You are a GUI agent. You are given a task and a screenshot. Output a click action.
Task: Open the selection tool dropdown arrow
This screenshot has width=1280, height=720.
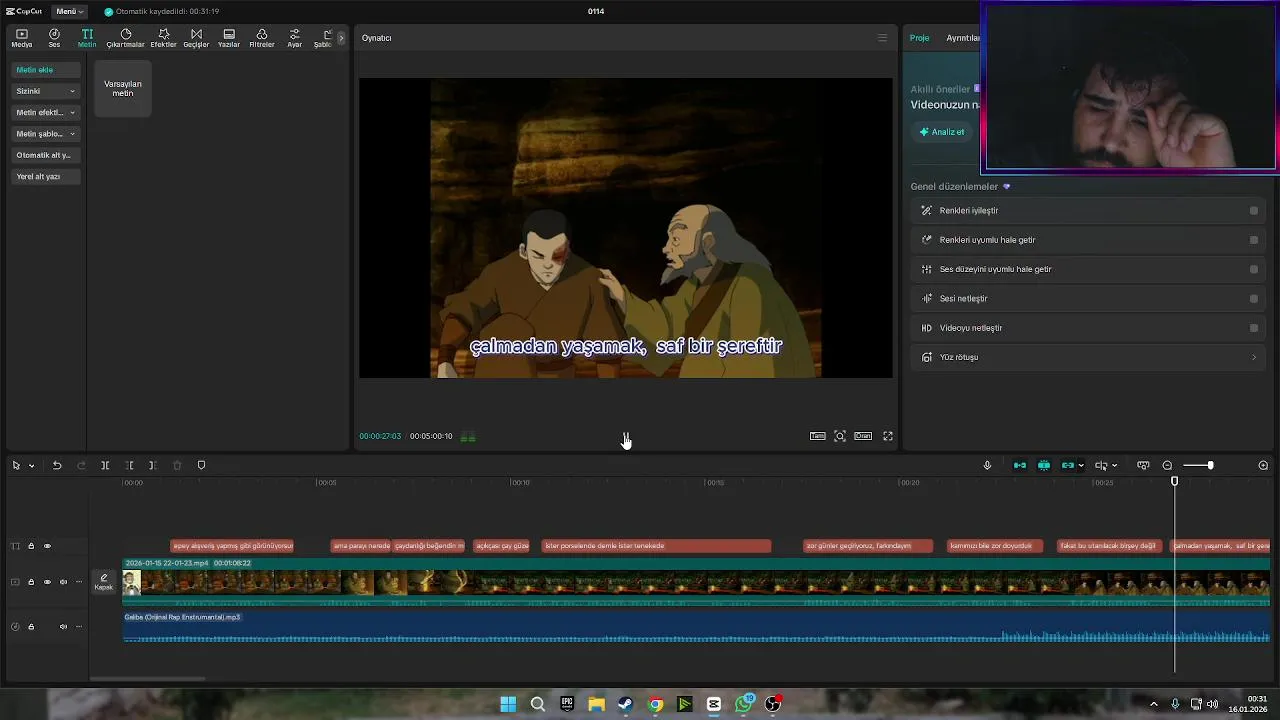31,466
